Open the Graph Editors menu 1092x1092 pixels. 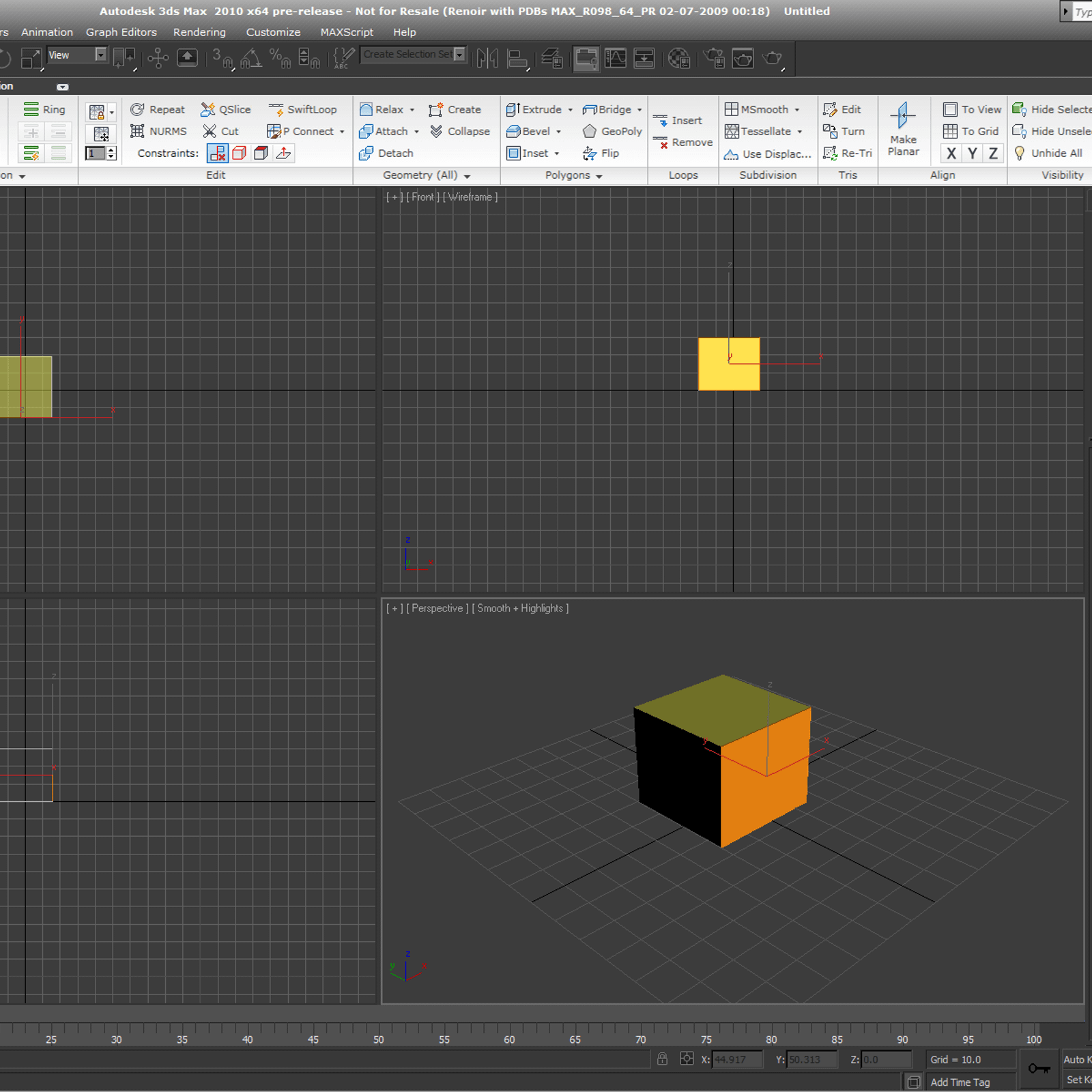[121, 32]
